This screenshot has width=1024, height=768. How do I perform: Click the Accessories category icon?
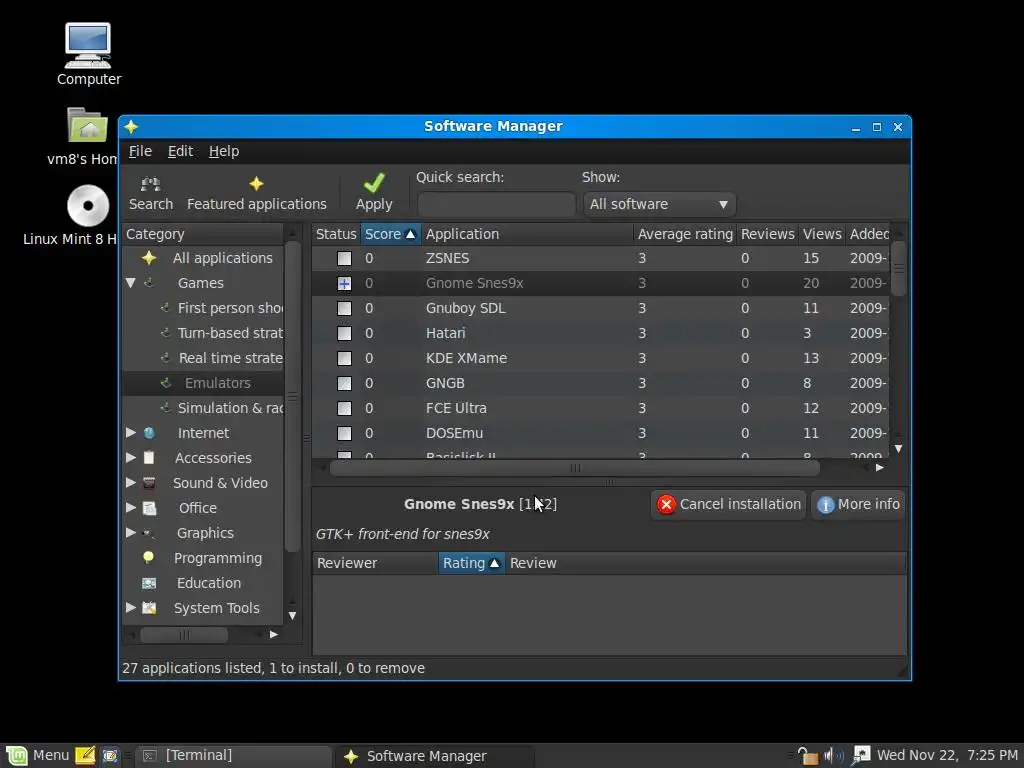point(149,458)
